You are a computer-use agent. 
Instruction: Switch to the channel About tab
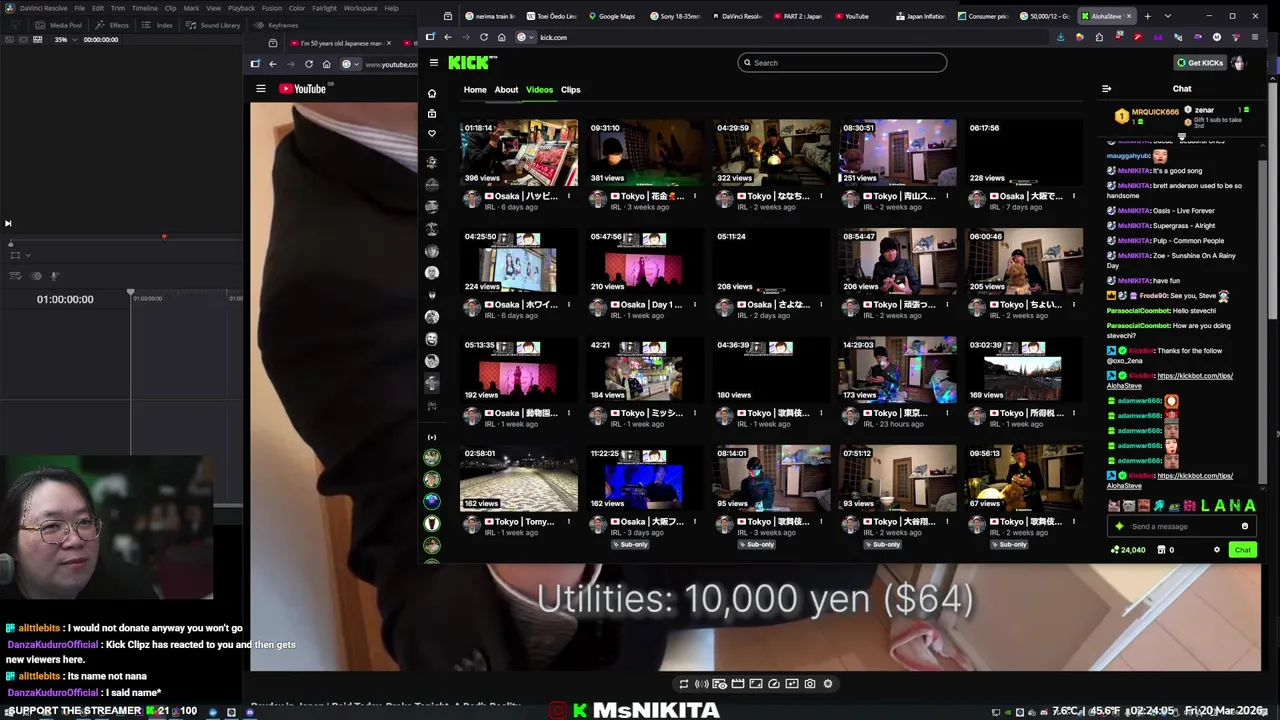[506, 90]
